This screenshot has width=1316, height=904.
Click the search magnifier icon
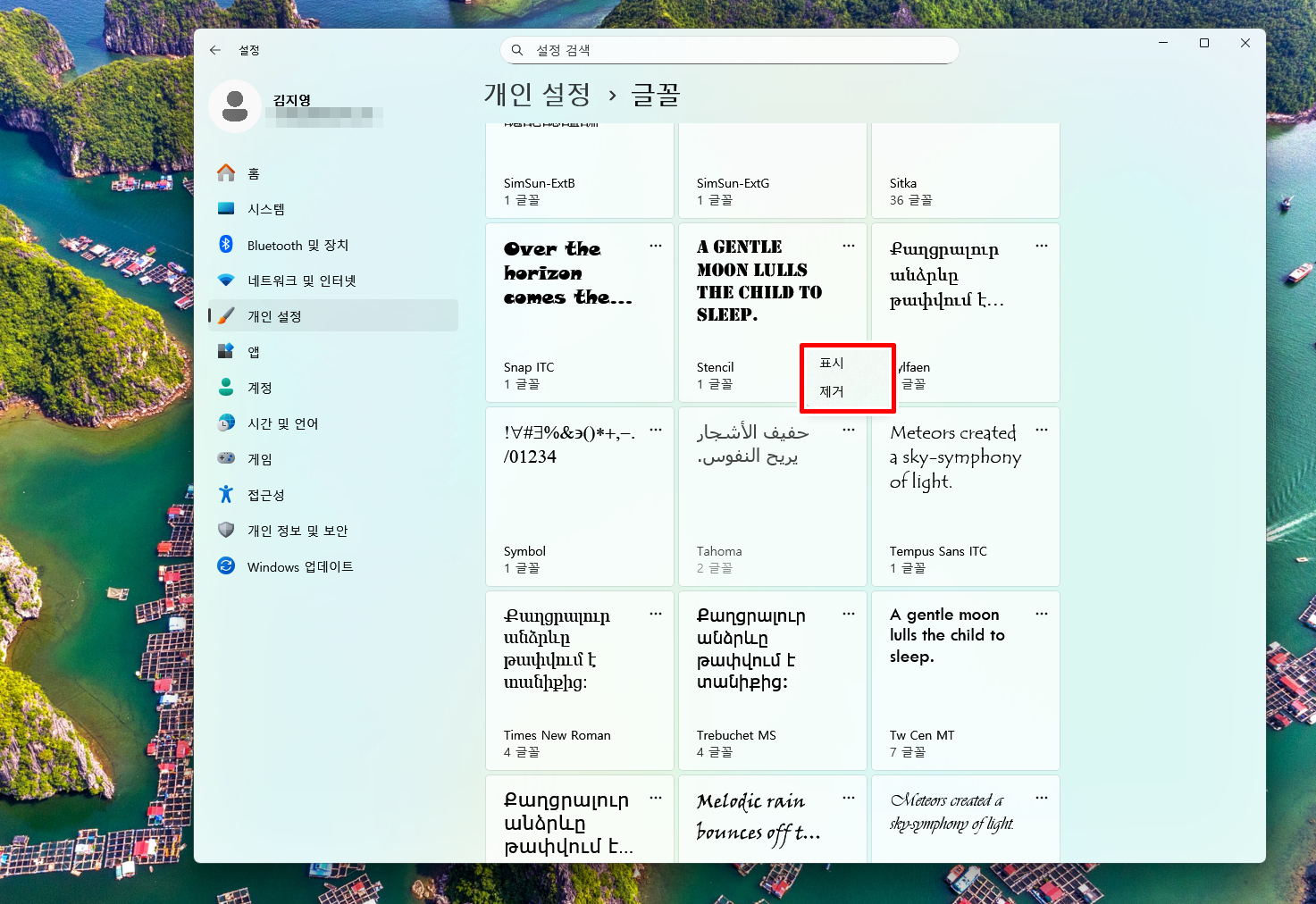pyautogui.click(x=517, y=50)
